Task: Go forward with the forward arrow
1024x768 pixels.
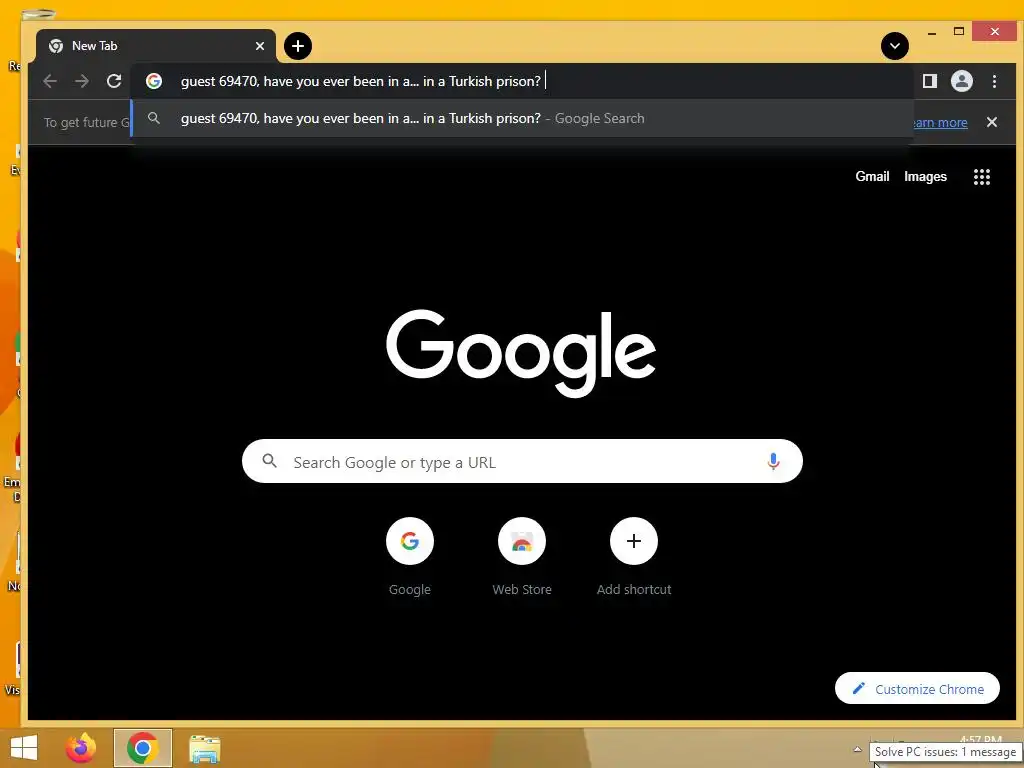Action: 82,81
